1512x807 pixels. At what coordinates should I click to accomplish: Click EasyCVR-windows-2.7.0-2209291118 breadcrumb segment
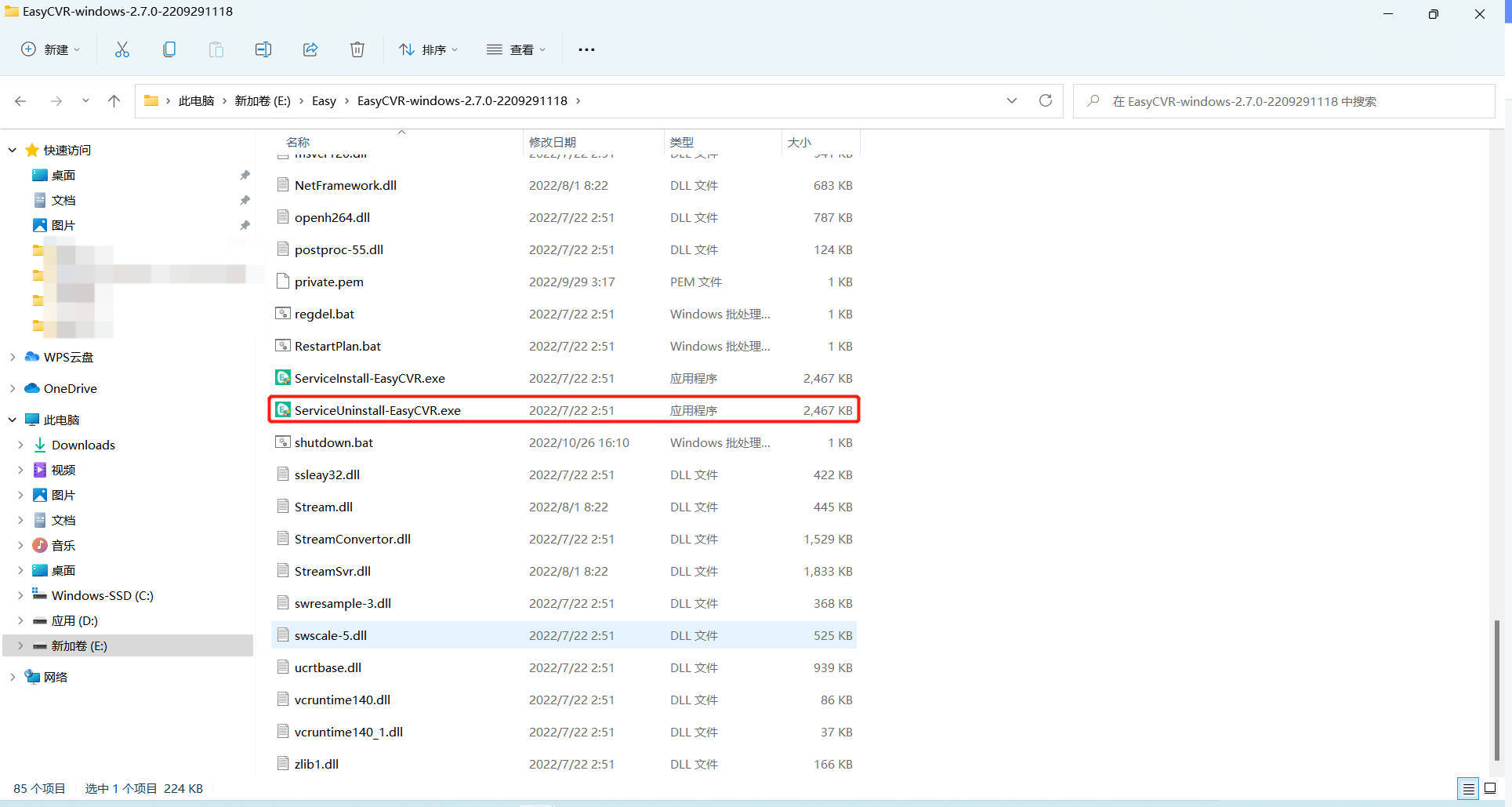pyautogui.click(x=462, y=101)
